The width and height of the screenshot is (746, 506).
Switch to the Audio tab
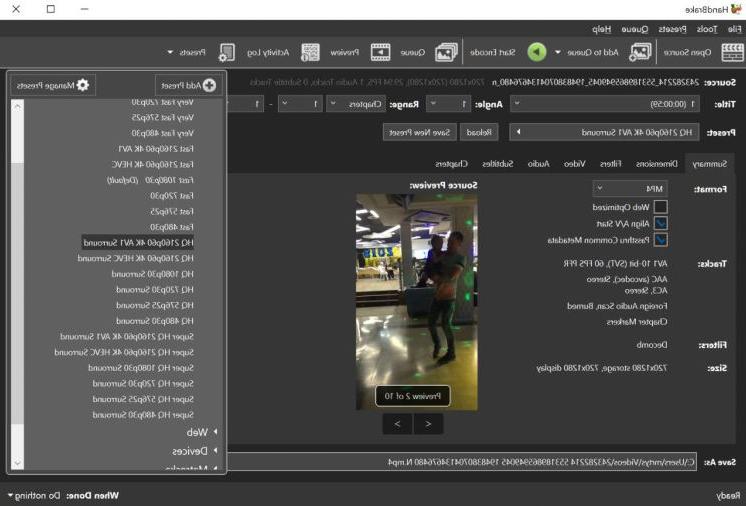(539, 164)
